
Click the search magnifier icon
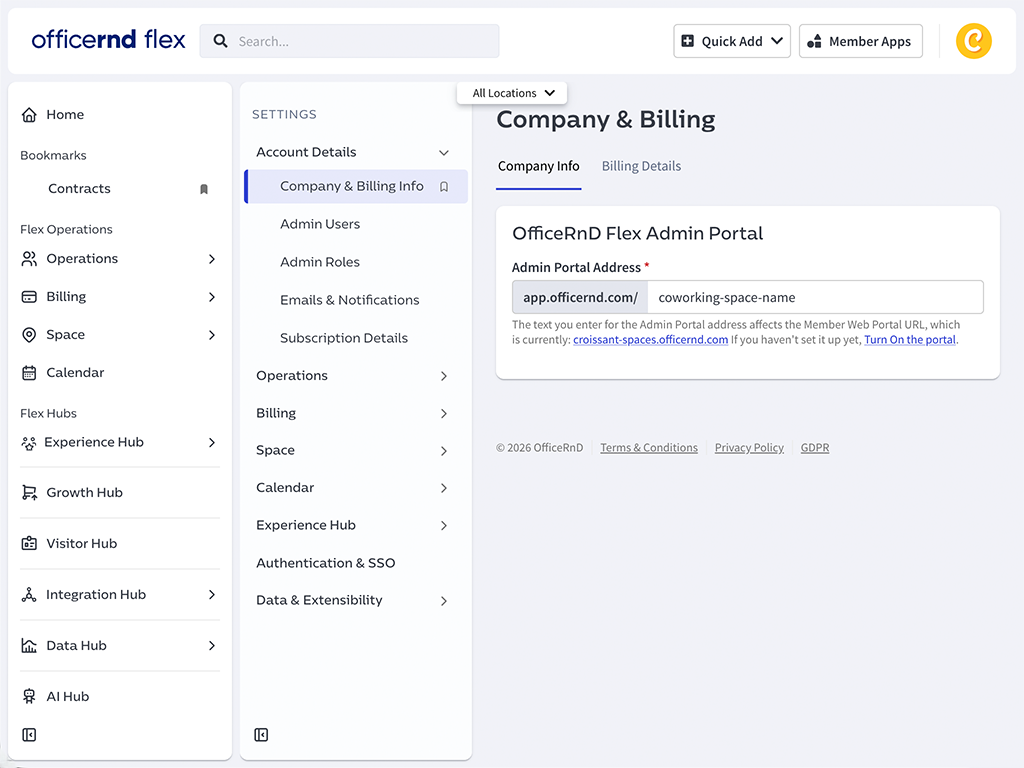pos(221,41)
